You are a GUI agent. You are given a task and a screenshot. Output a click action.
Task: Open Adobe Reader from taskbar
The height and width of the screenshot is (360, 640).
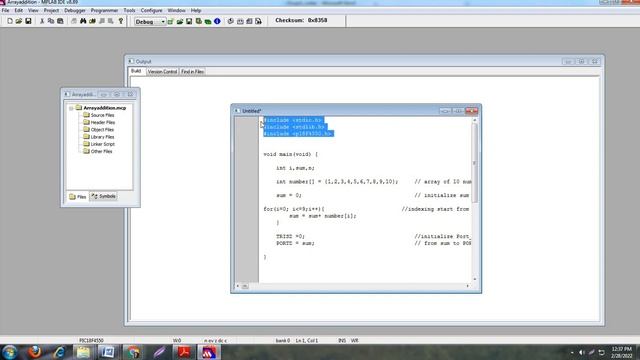184,352
